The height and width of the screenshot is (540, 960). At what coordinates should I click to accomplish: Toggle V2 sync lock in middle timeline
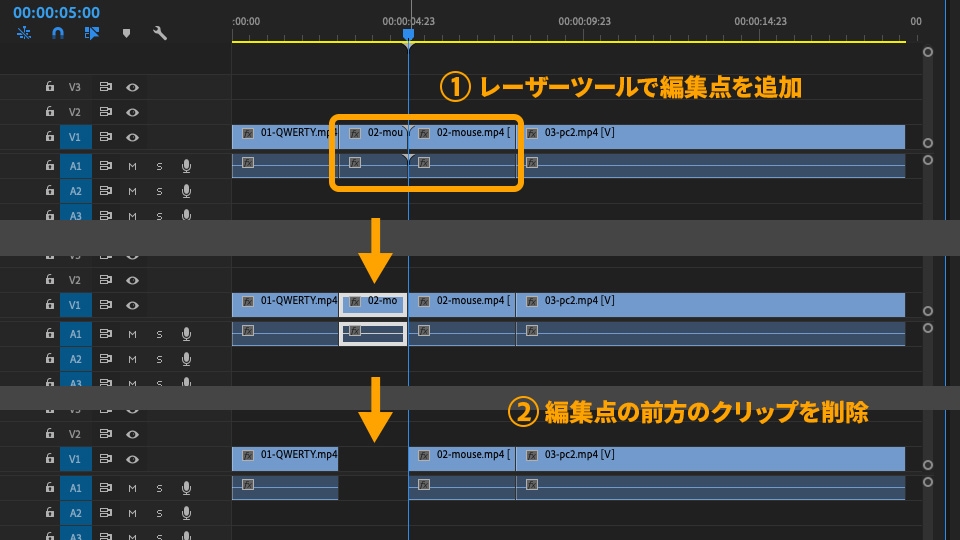105,280
